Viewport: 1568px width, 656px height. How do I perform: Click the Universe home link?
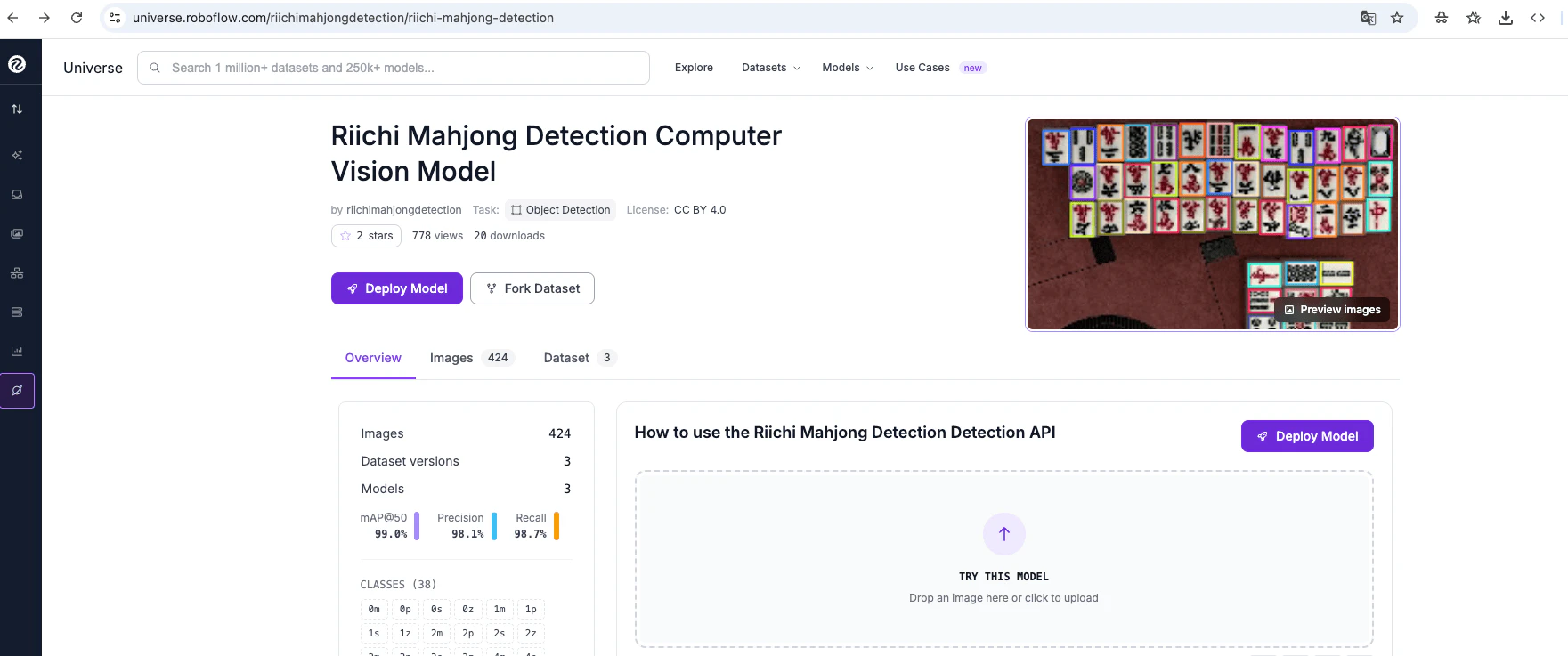pos(93,68)
